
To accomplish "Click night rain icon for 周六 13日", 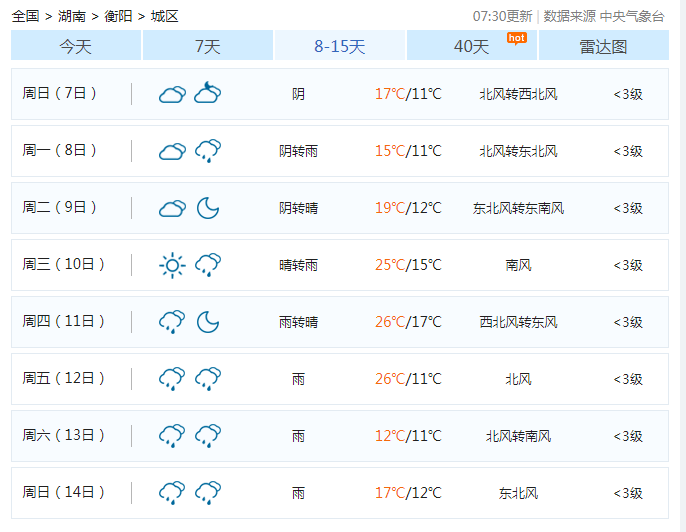I will tap(208, 436).
